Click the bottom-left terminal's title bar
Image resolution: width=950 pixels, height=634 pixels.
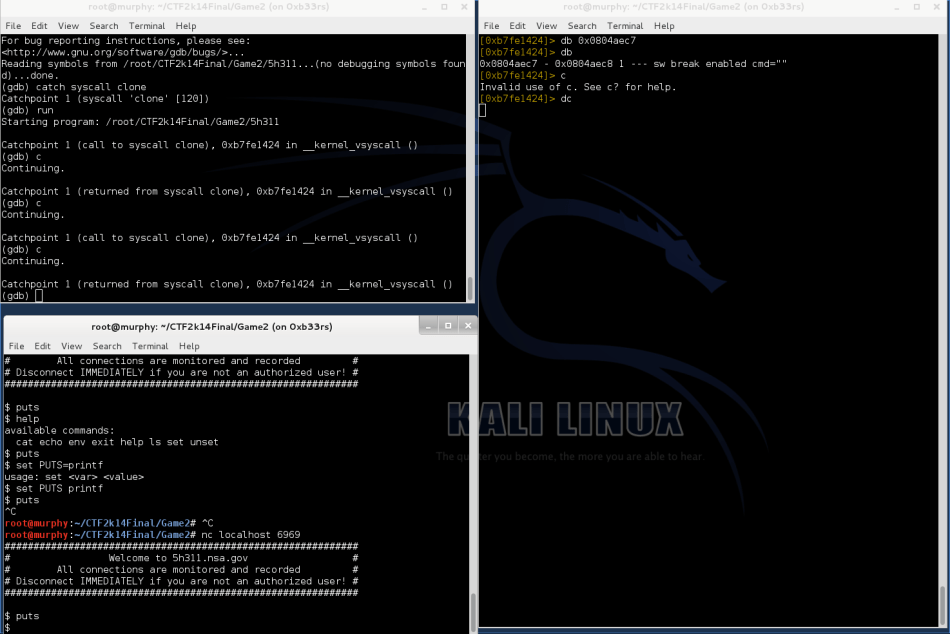click(211, 326)
